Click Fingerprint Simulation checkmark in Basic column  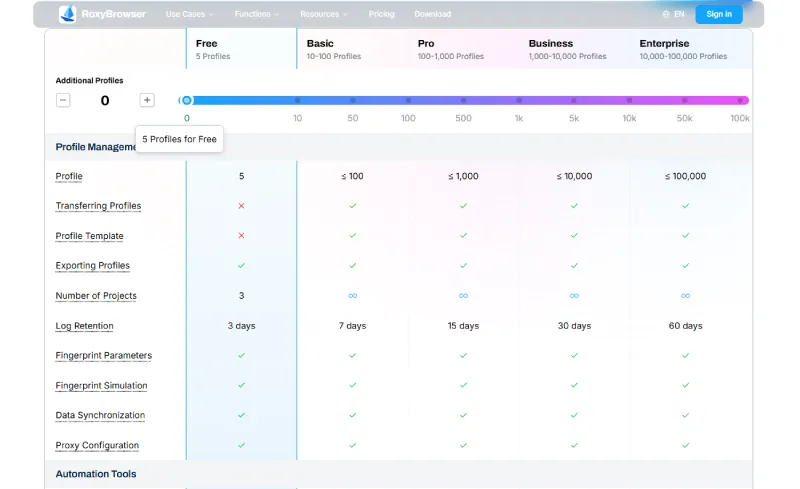click(353, 385)
